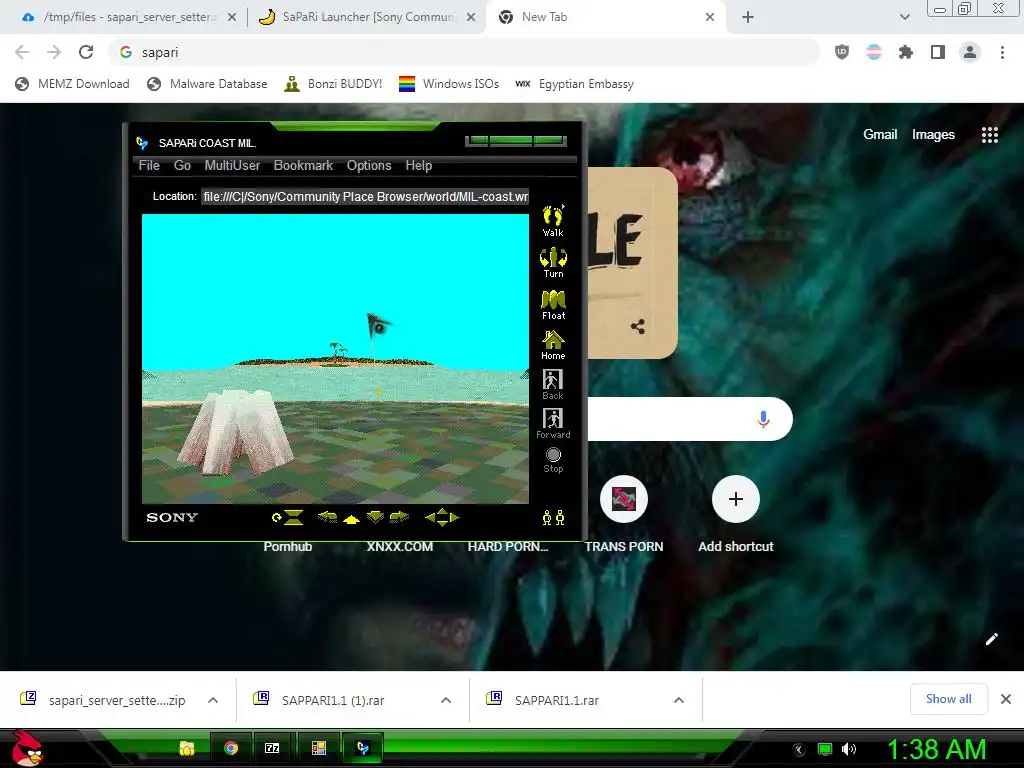
Task: Click Show all downloads button
Action: pos(948,699)
